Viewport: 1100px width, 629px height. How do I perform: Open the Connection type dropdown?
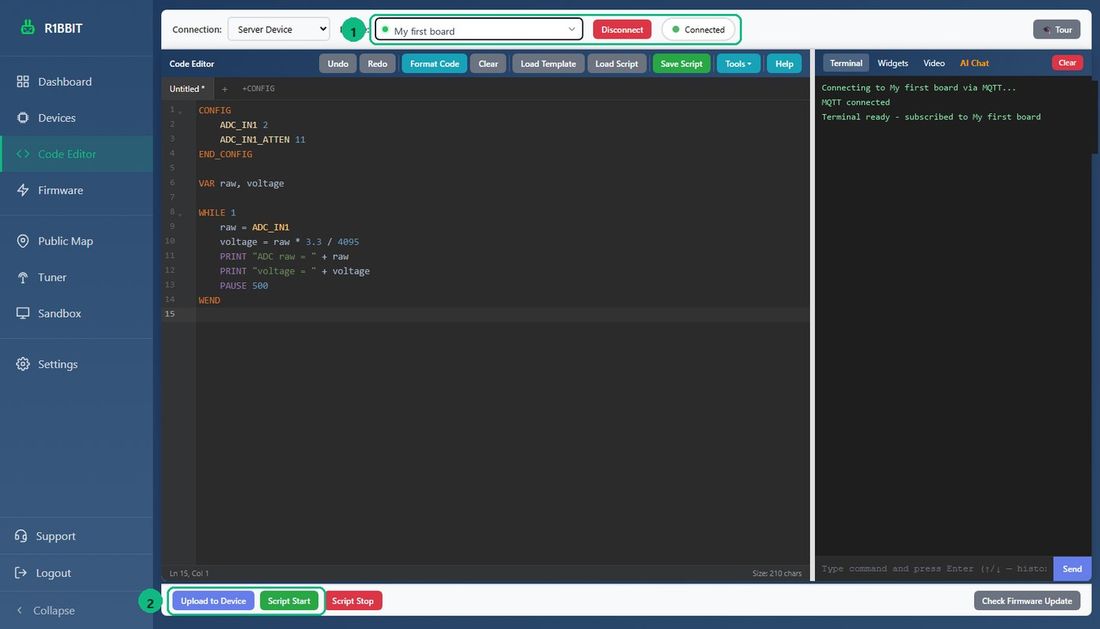tap(279, 29)
